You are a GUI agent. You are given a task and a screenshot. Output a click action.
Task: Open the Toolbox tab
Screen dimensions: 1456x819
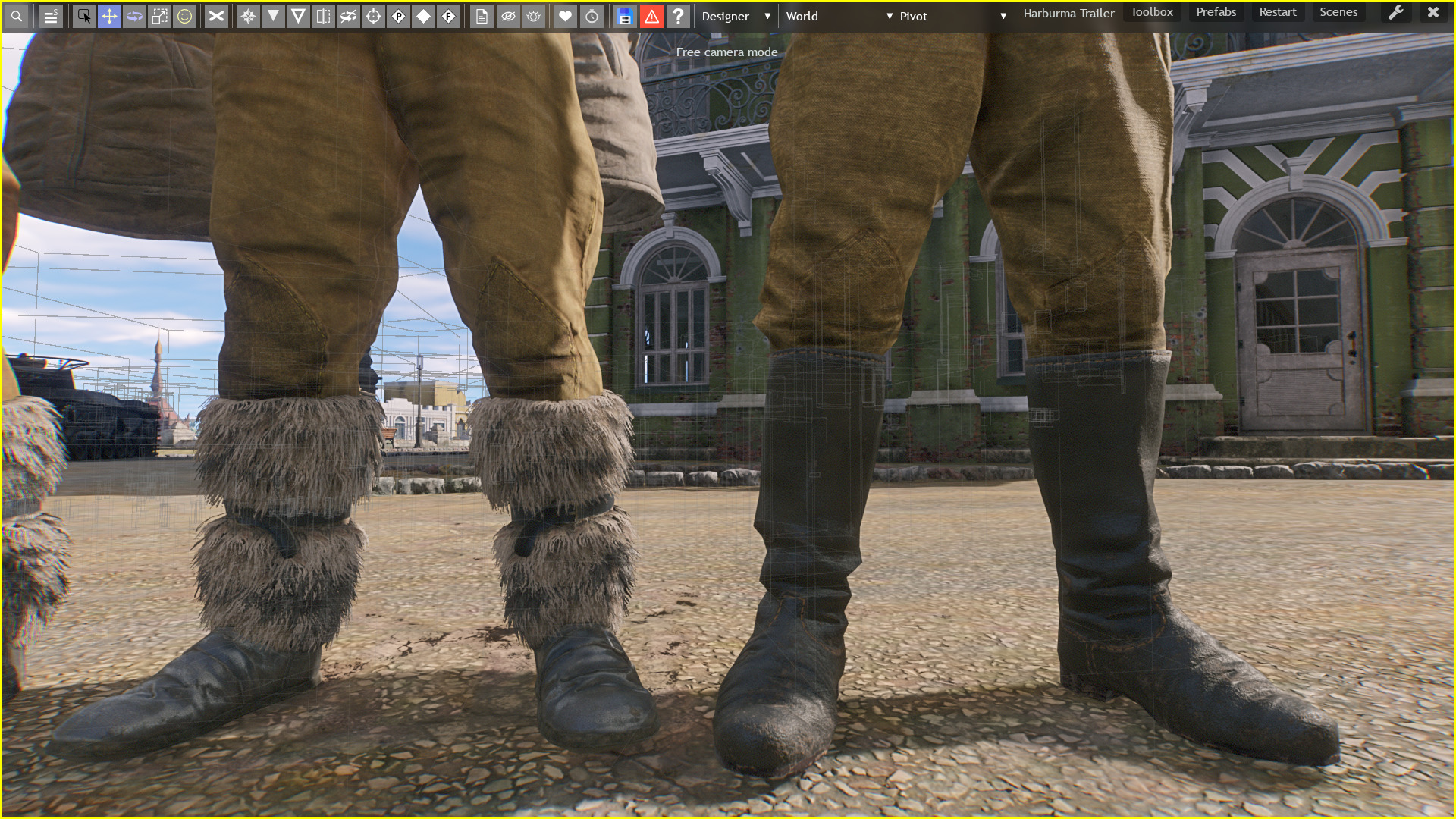point(1151,12)
